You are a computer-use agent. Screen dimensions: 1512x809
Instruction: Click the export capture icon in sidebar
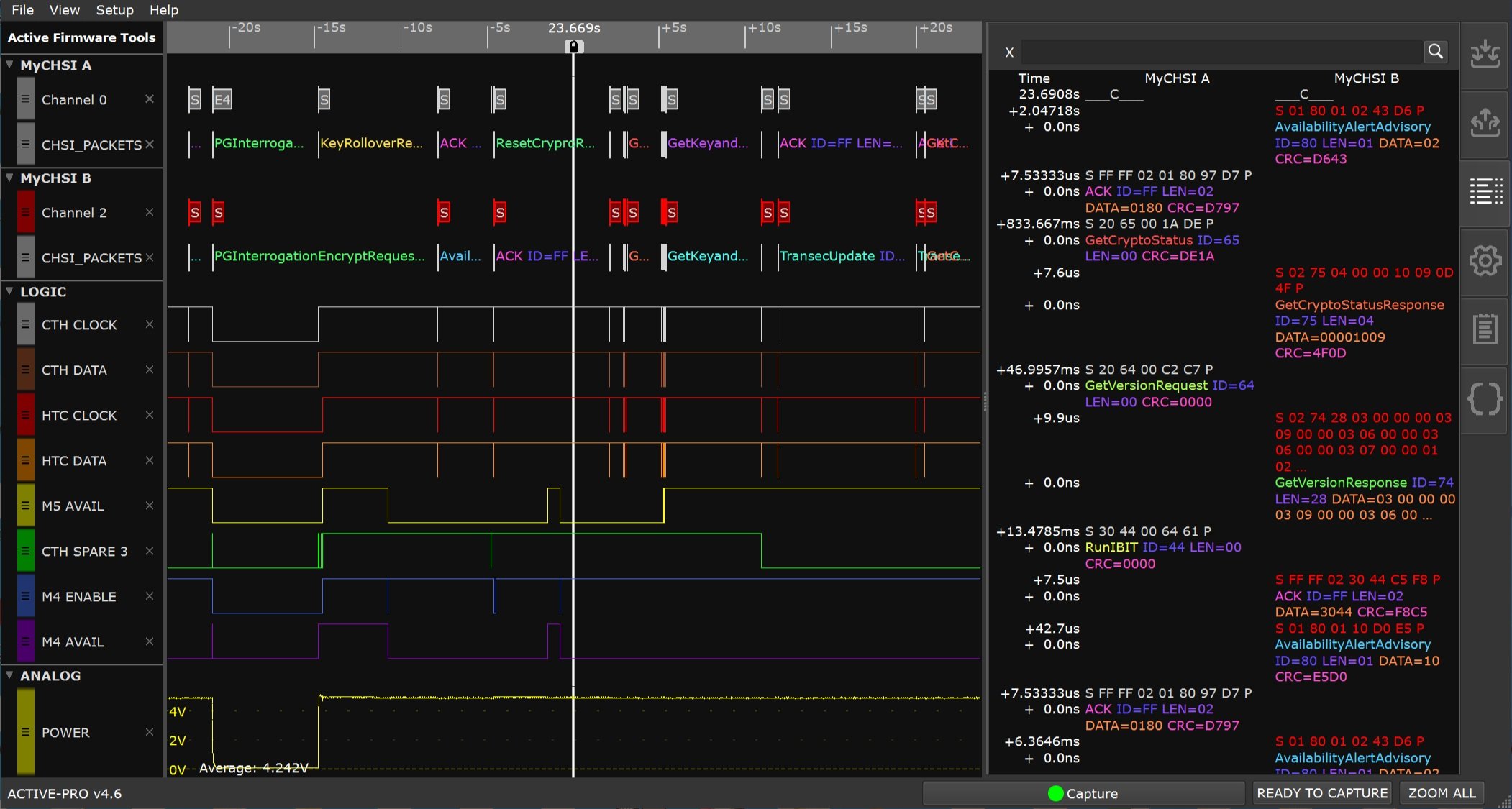pyautogui.click(x=1485, y=123)
